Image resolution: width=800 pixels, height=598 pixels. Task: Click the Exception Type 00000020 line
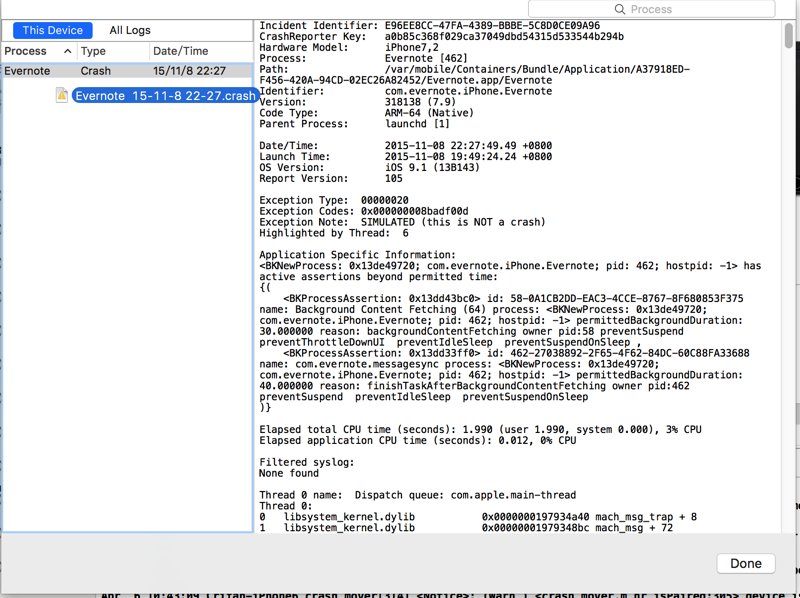pos(334,201)
